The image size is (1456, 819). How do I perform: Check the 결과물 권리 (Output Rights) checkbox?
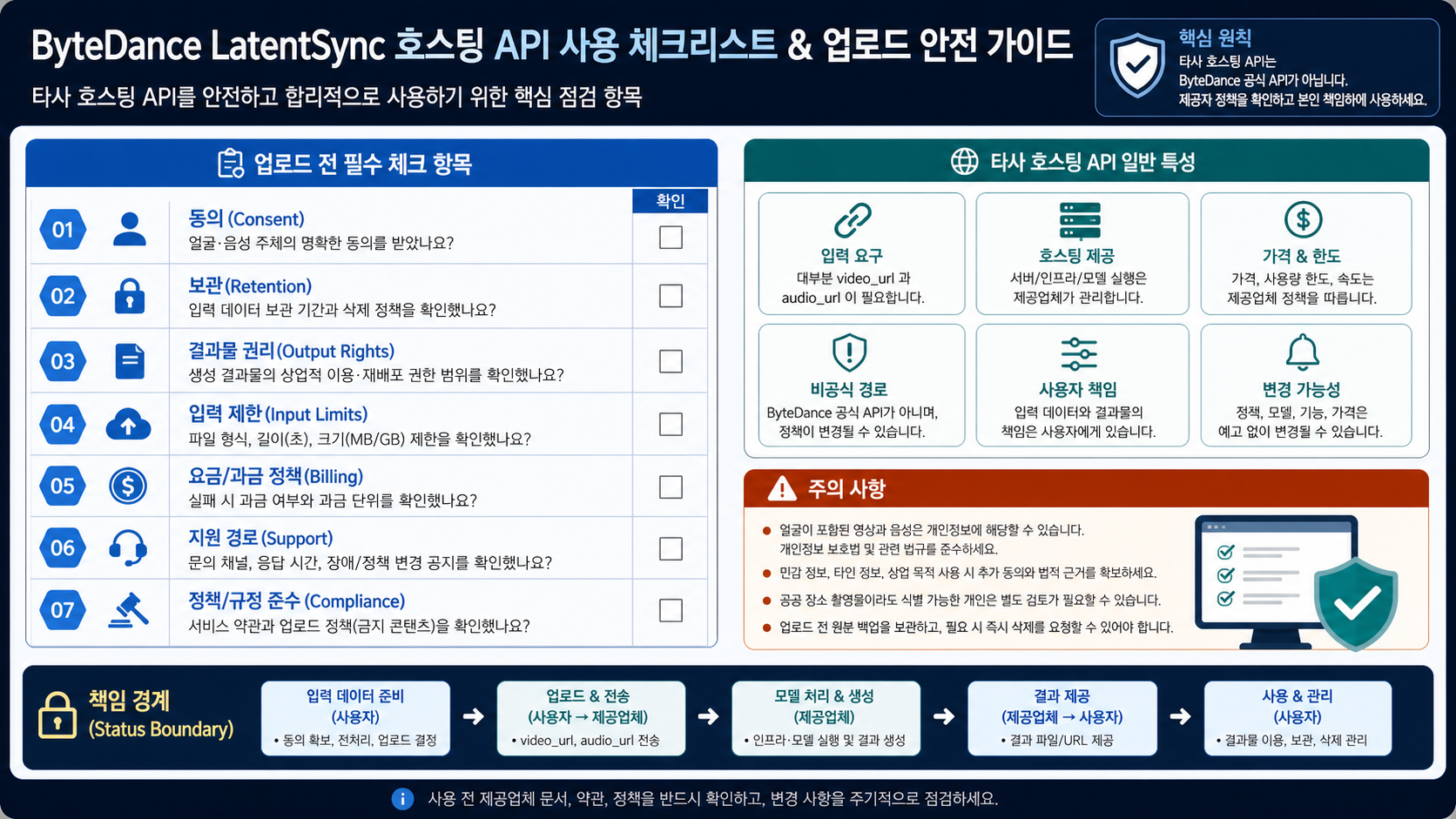[671, 361]
